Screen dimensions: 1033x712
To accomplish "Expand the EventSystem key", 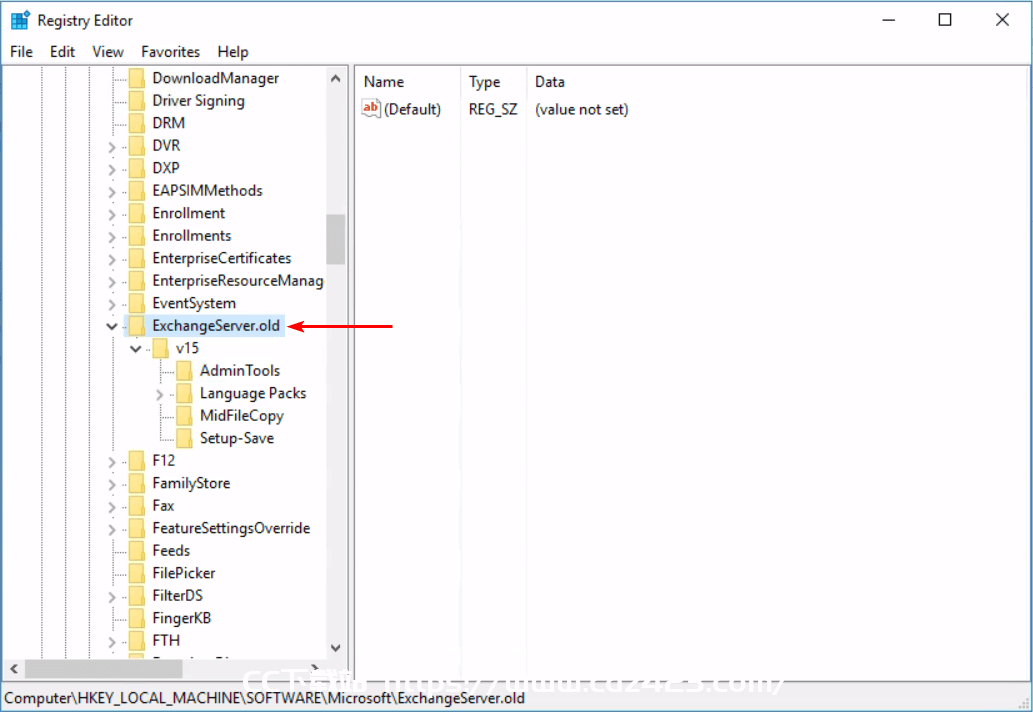I will point(112,304).
